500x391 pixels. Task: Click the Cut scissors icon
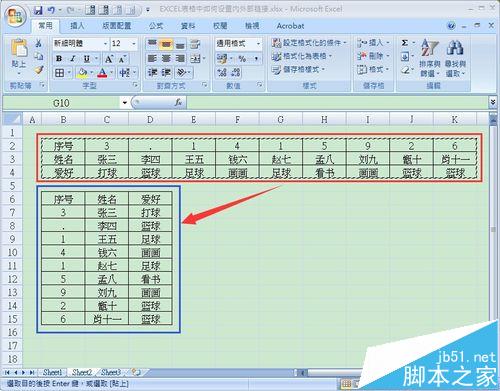[x=39, y=43]
